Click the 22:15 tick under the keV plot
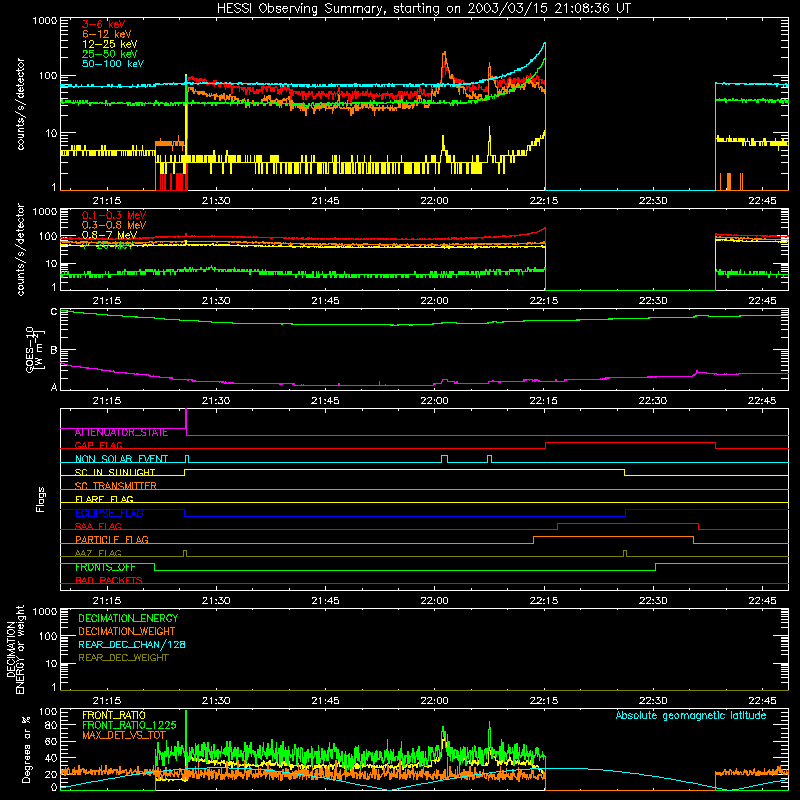The image size is (800, 800). (x=544, y=201)
